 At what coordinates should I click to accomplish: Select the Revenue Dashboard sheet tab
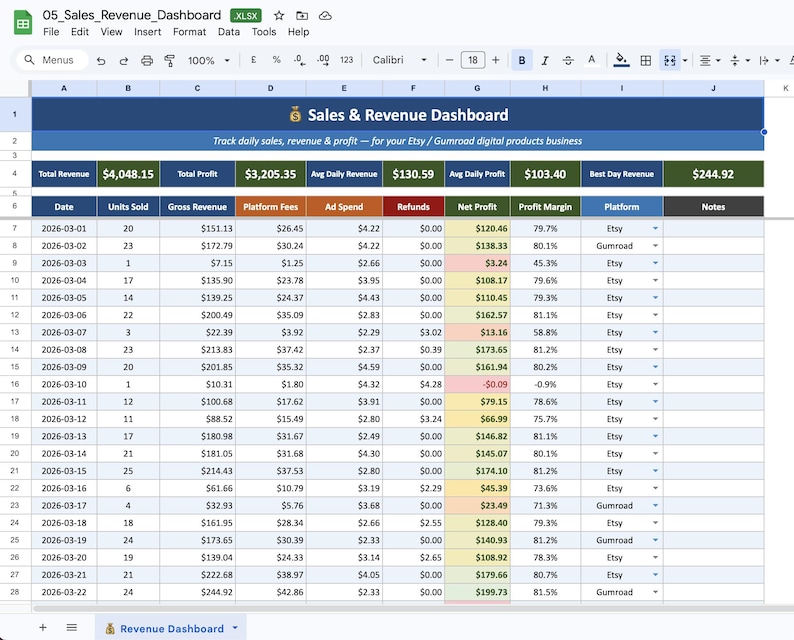click(171, 628)
